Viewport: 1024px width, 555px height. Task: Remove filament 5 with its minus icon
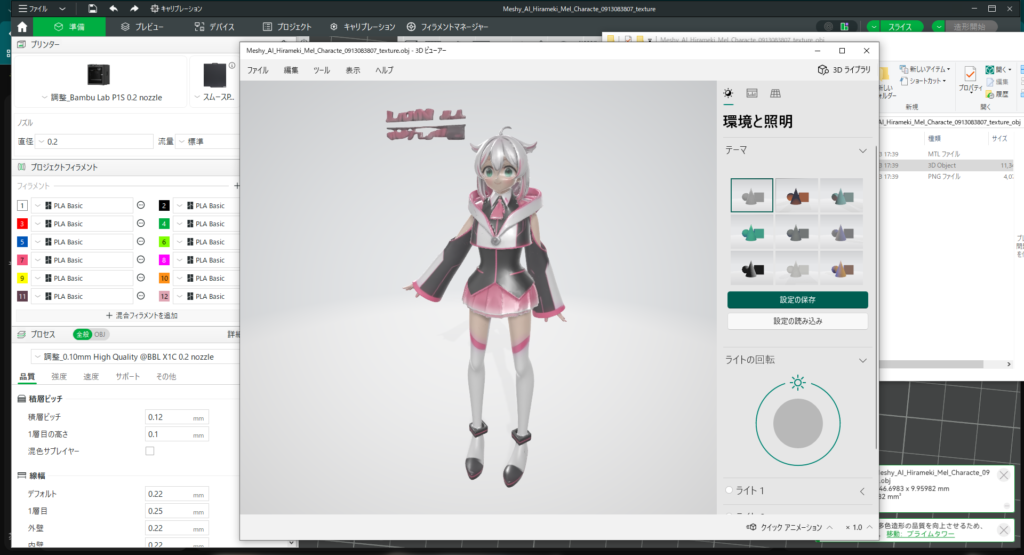pyautogui.click(x=140, y=242)
